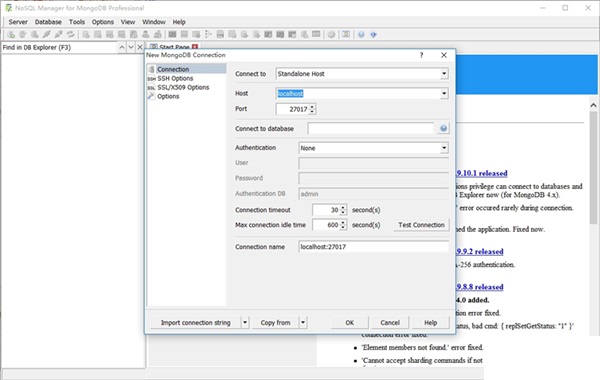Open Import connection string dropdown arrow
The image size is (600, 380).
(x=245, y=323)
